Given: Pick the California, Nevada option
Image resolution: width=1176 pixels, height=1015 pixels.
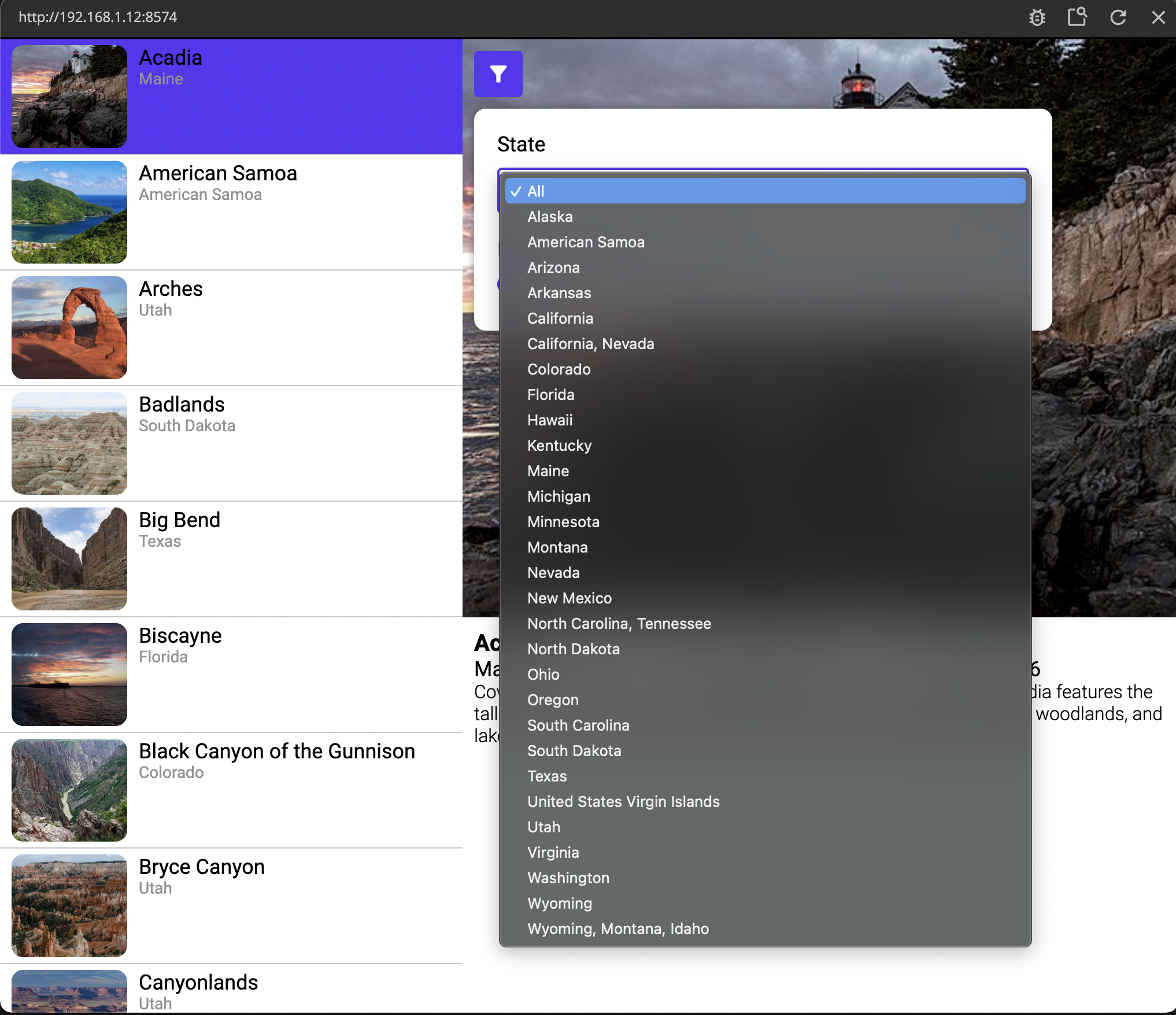Looking at the screenshot, I should pyautogui.click(x=765, y=344).
